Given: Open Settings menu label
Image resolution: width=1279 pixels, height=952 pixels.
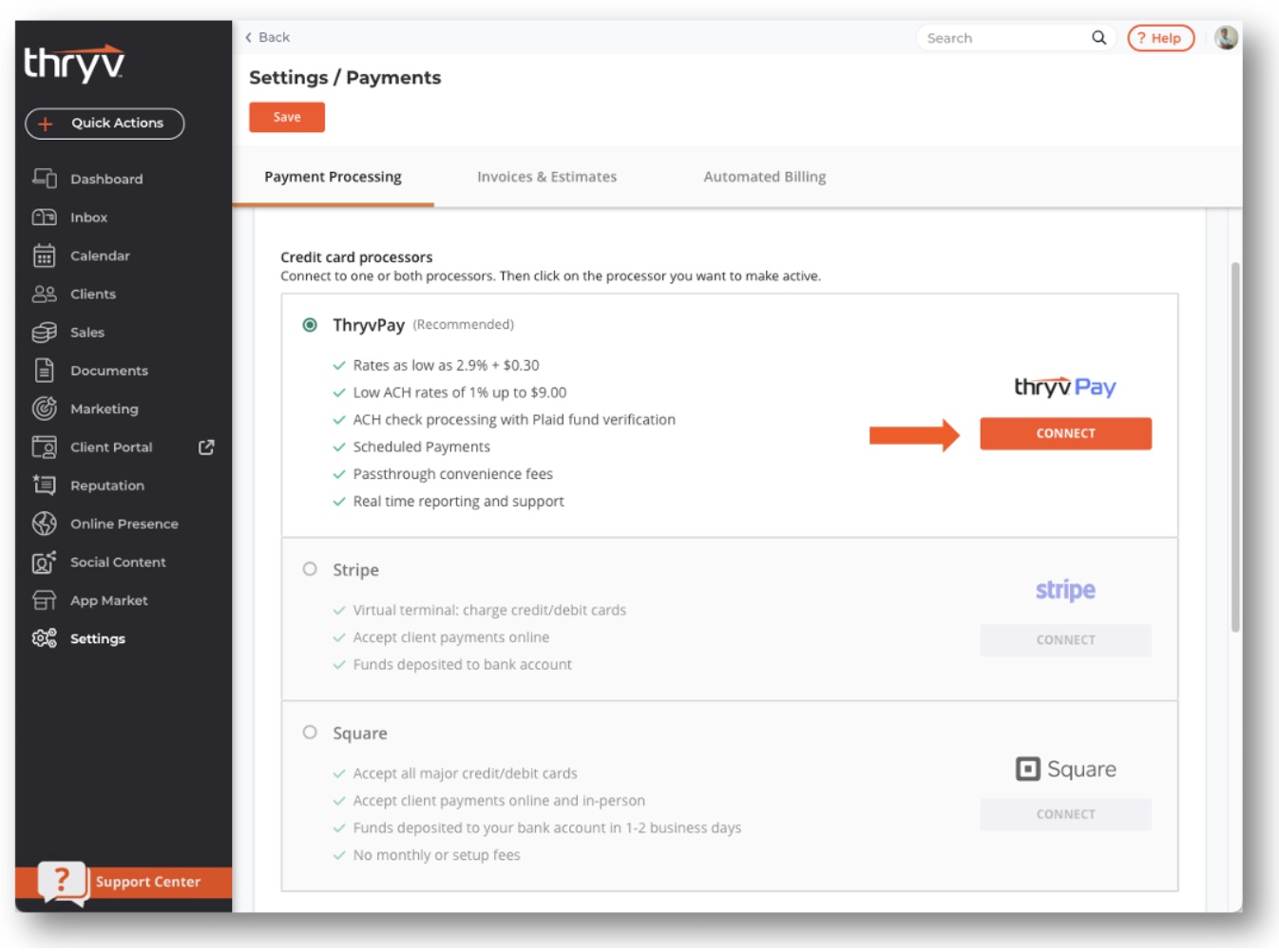Looking at the screenshot, I should (x=98, y=638).
